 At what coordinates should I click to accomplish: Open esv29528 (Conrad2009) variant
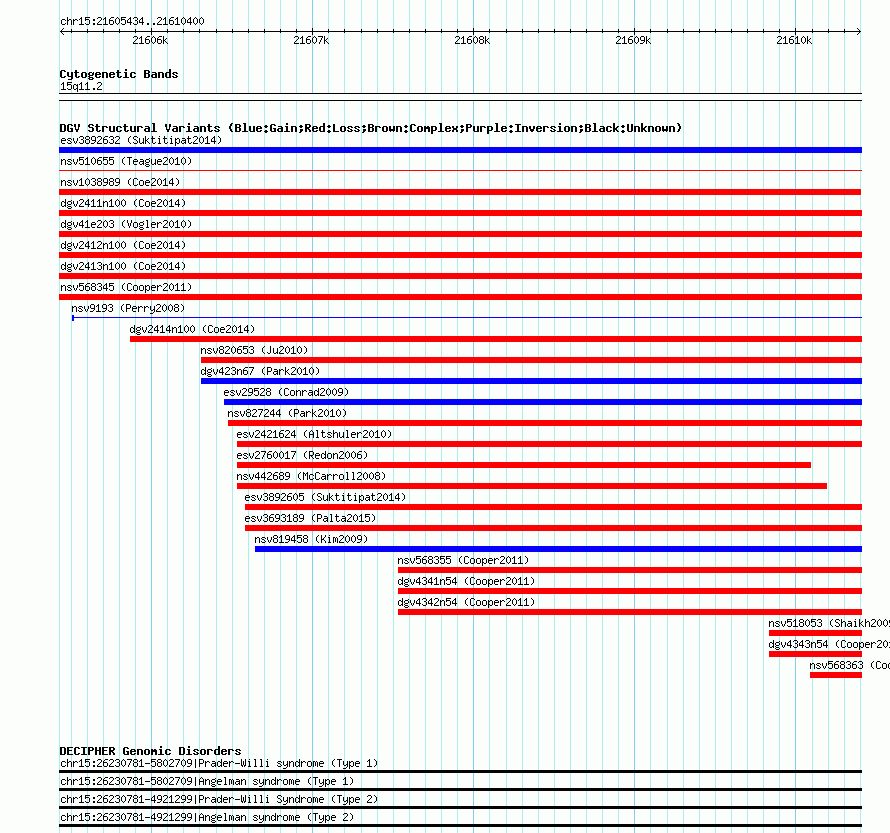pos(286,392)
